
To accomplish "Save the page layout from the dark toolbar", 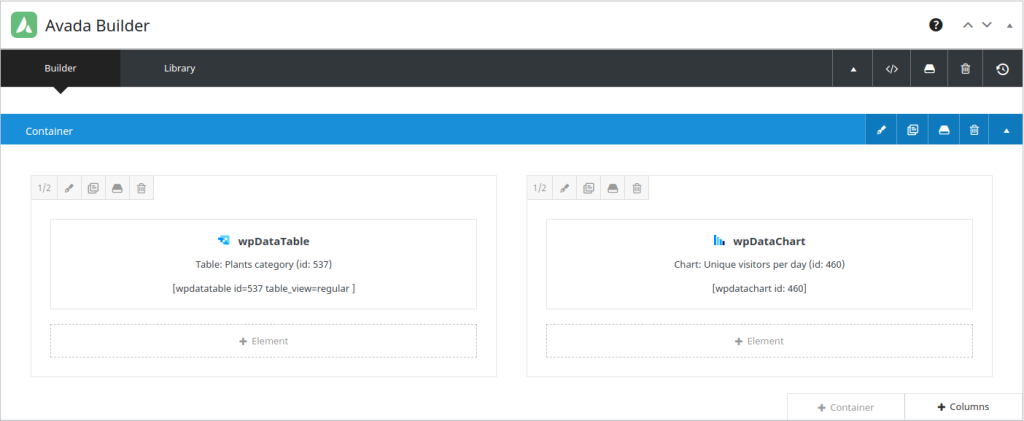I will (x=928, y=69).
